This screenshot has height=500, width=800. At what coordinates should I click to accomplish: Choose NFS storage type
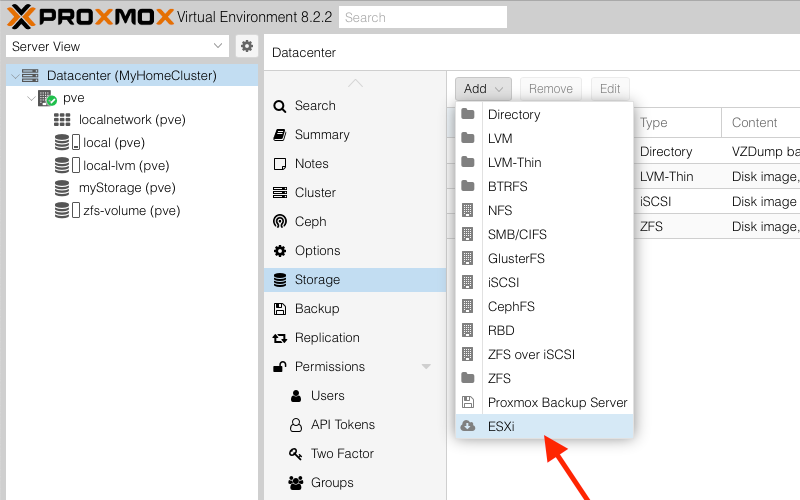tap(544, 210)
